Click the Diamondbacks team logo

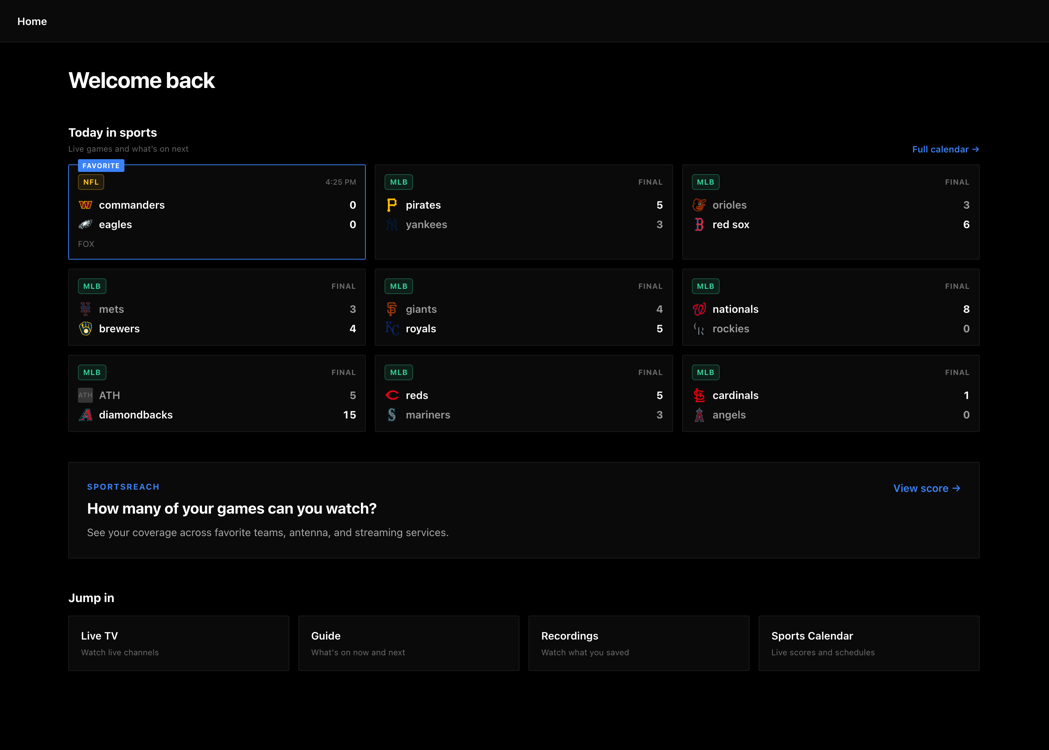[85, 415]
